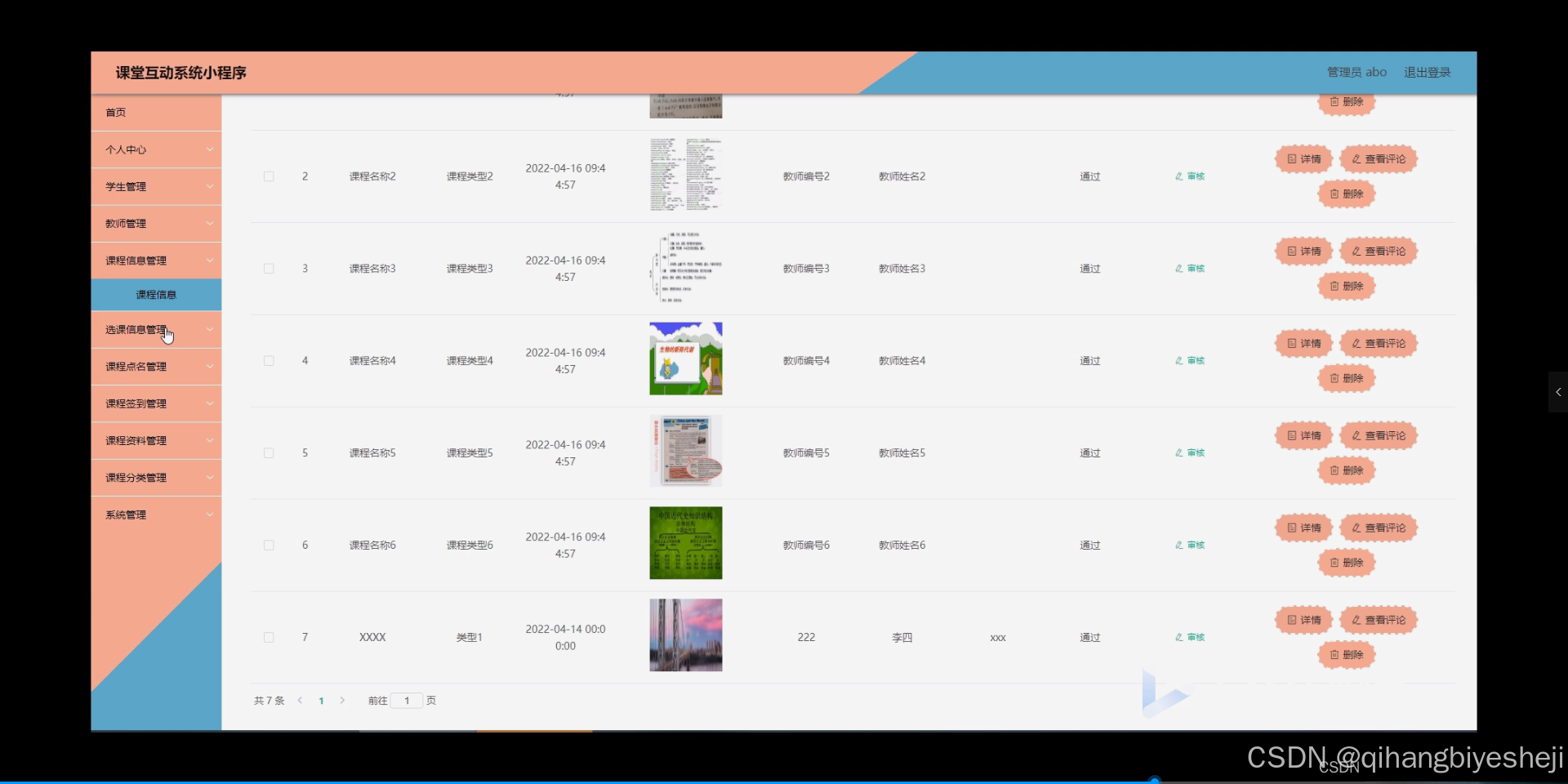Click 退出登录 at top right
The width and height of the screenshot is (1568, 784).
pos(1428,72)
